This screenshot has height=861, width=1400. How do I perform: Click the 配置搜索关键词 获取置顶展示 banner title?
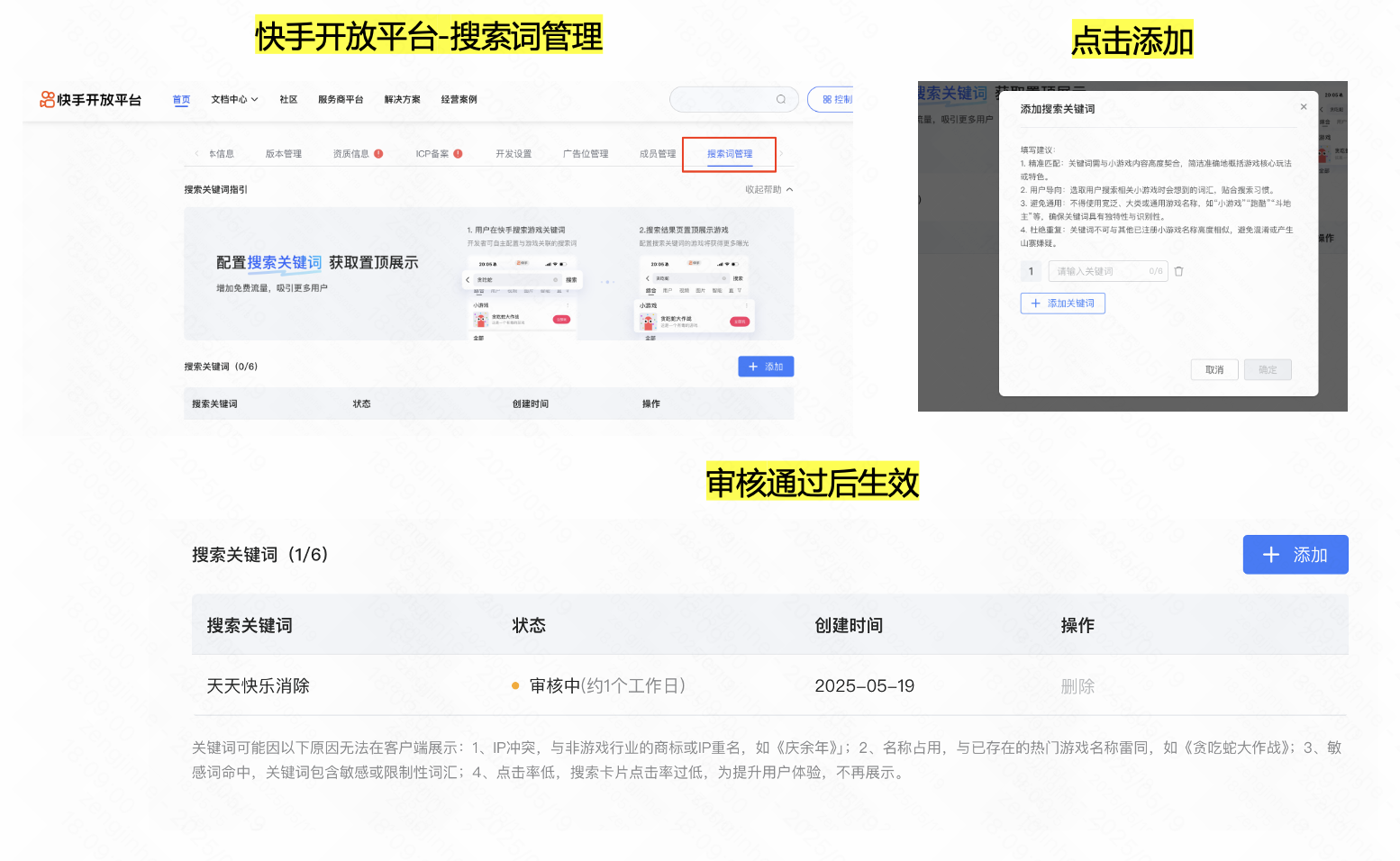click(317, 262)
